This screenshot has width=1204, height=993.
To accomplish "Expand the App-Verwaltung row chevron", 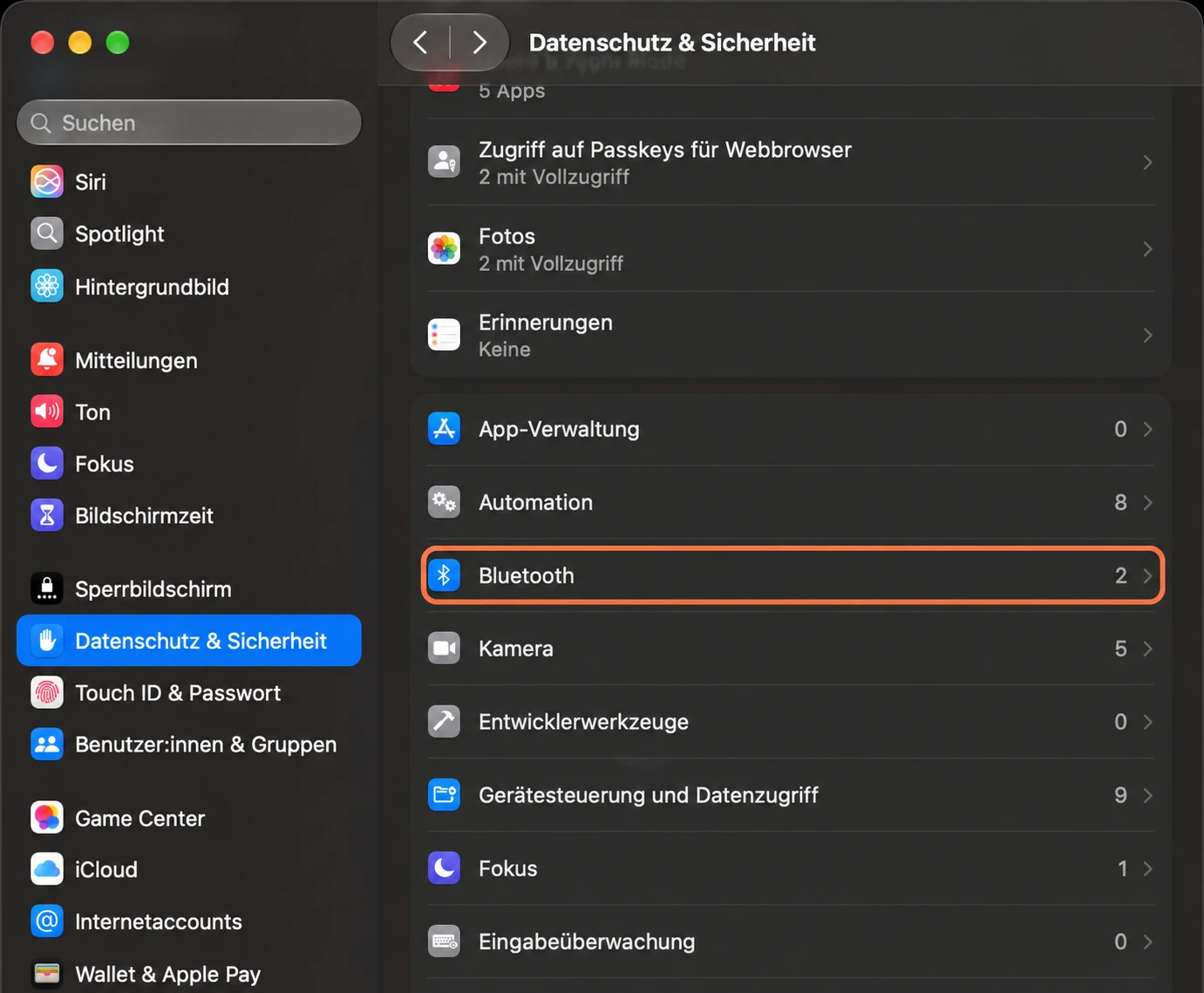I will click(x=1147, y=429).
